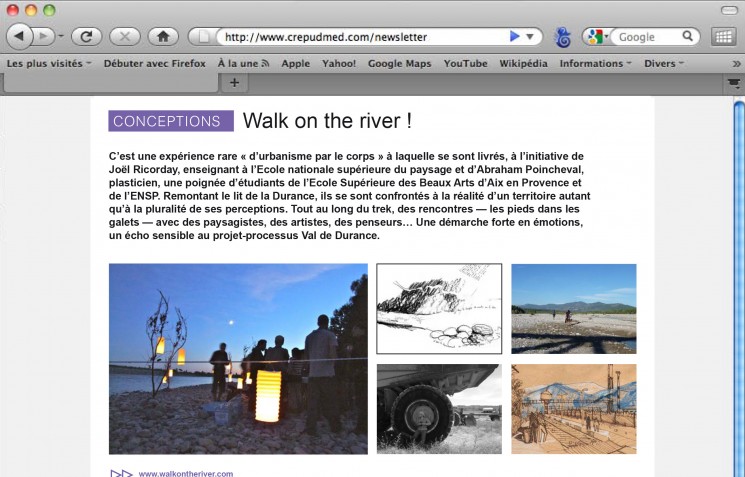
Task: Click the blue vertical scrollbar thumb
Action: [739, 289]
